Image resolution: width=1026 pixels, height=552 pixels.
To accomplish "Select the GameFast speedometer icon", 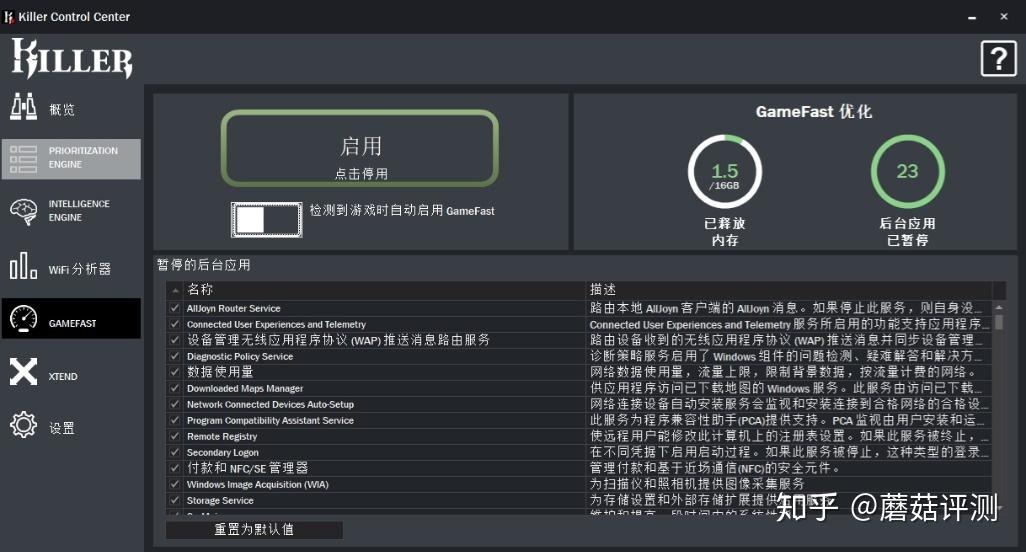I will click(x=24, y=319).
